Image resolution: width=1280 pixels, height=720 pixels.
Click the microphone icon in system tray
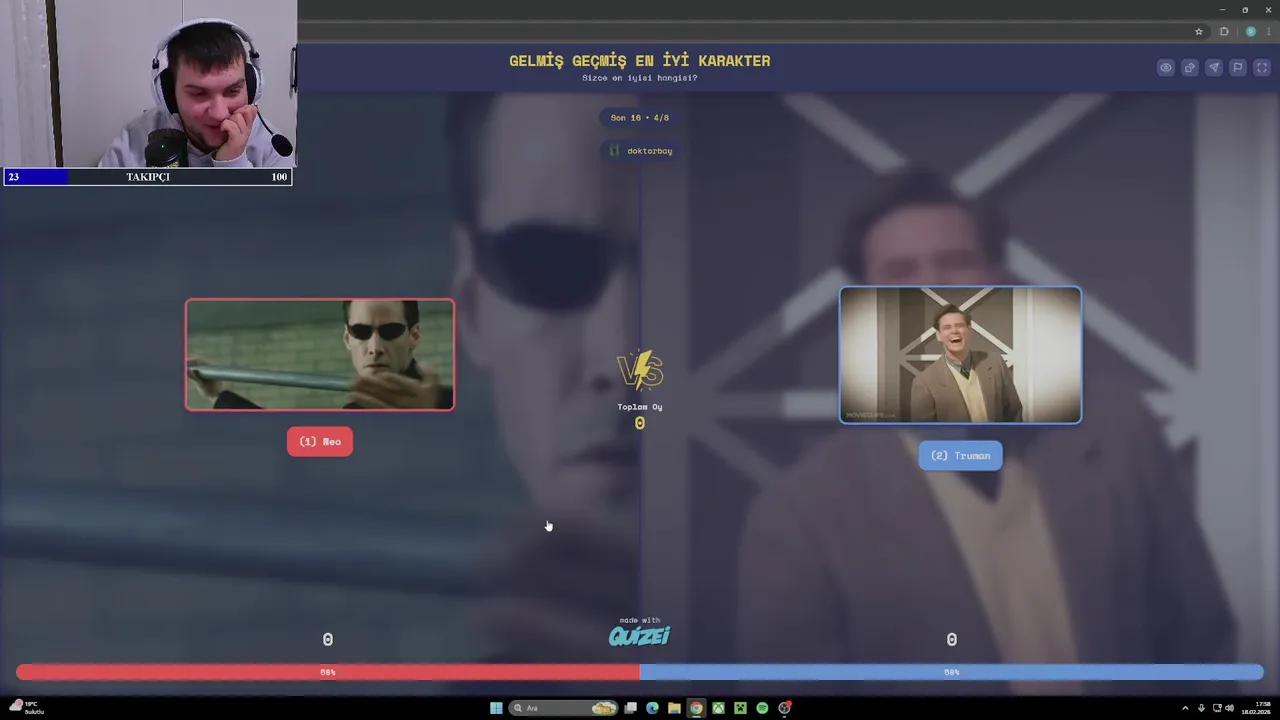coord(1201,708)
